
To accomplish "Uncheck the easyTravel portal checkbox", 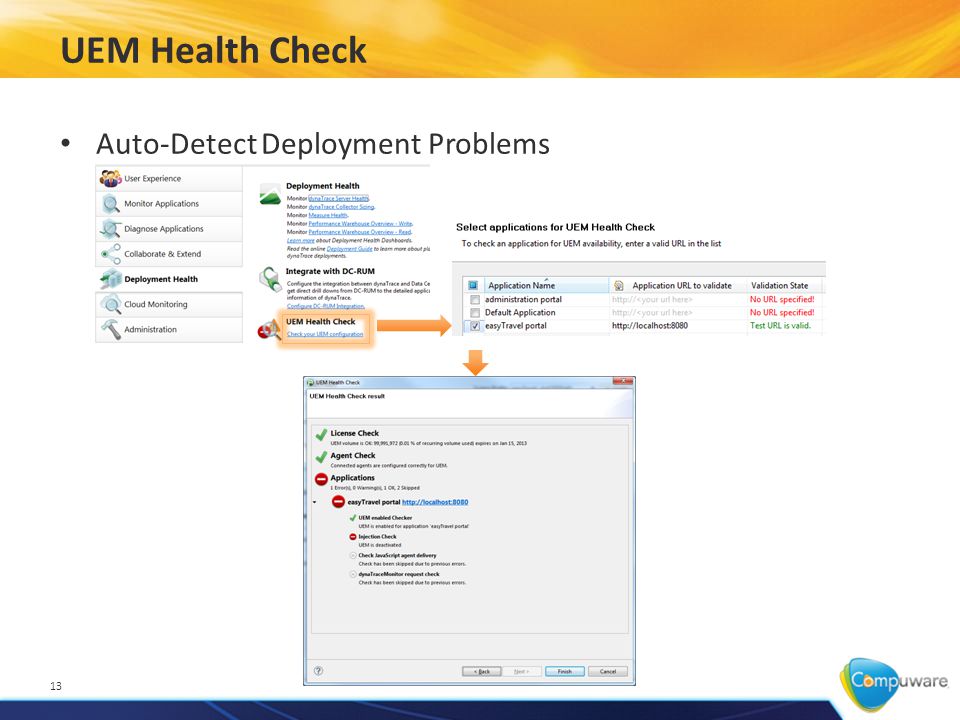I will (474, 326).
